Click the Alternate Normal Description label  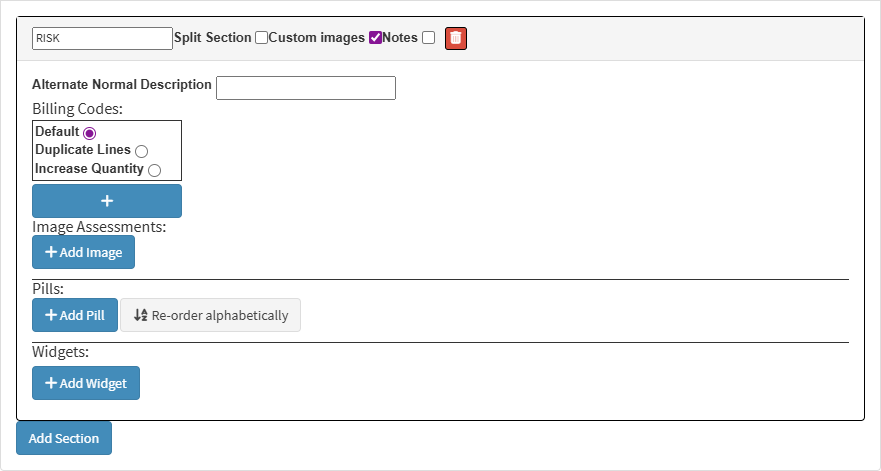[x=122, y=85]
